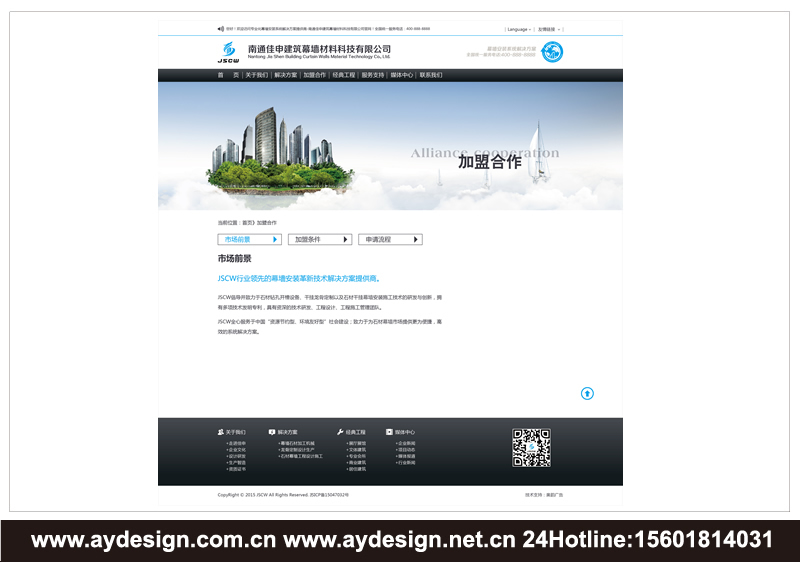This screenshot has height=562, width=800.
Task: Click the 首页 breadcrumb link
Action: 247,223
